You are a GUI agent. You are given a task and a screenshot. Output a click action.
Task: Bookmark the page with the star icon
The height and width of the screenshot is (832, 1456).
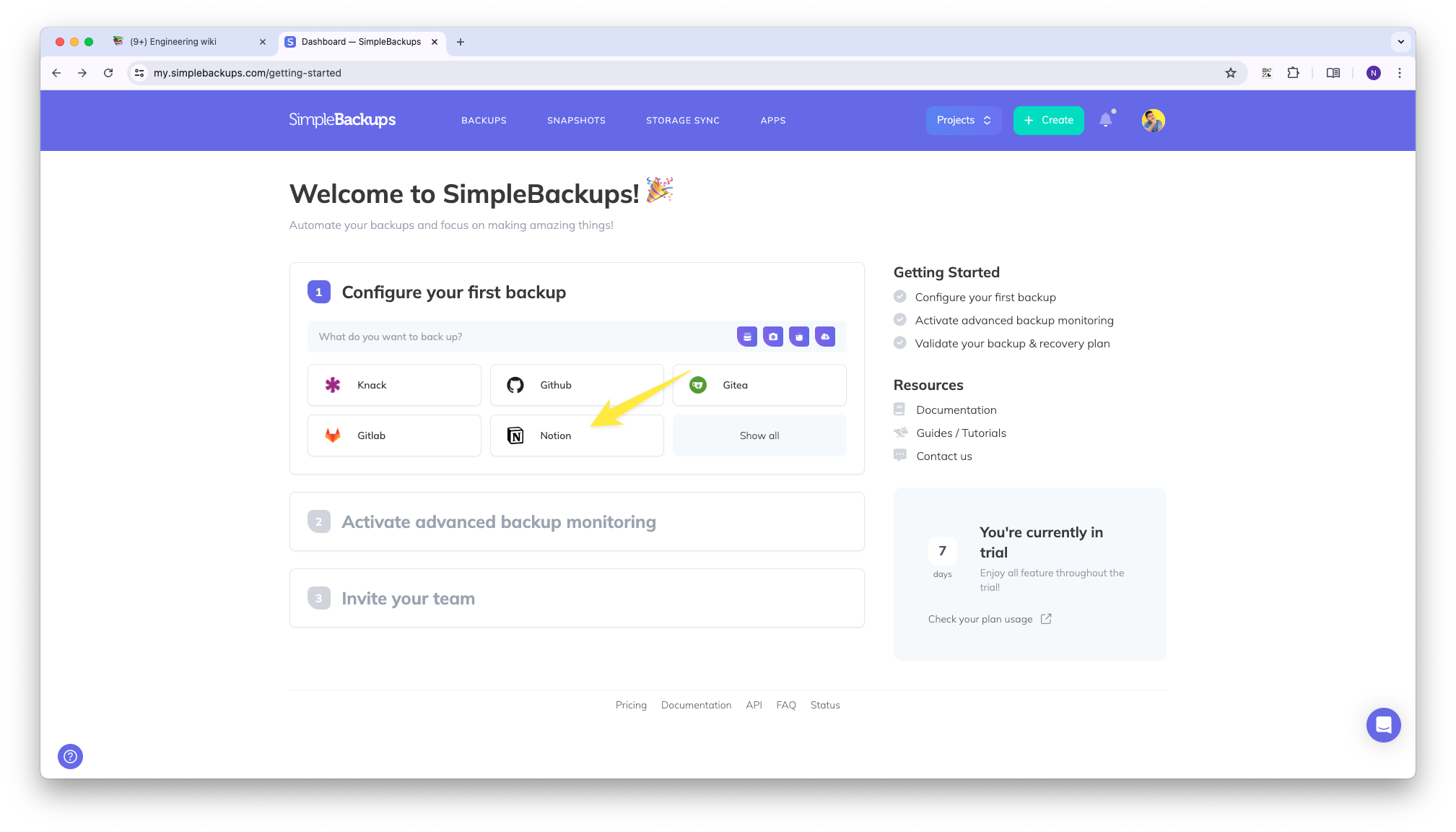coord(1230,72)
